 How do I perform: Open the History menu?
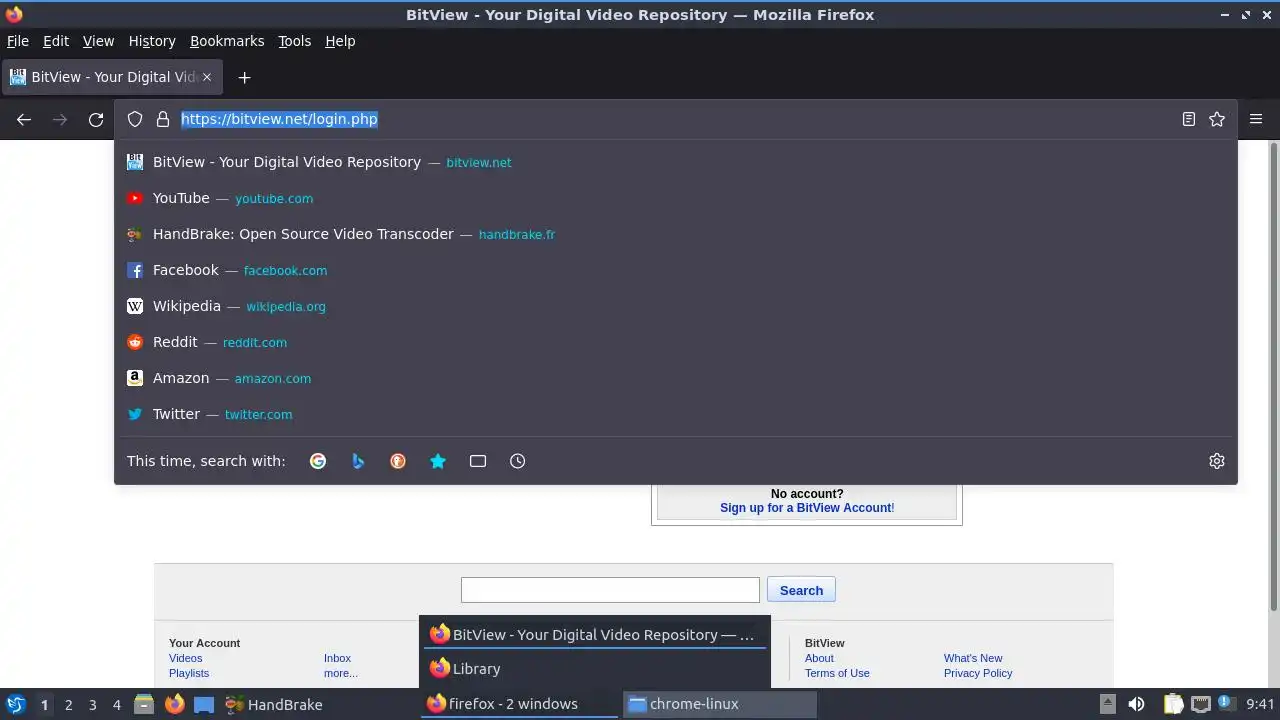pyautogui.click(x=152, y=41)
